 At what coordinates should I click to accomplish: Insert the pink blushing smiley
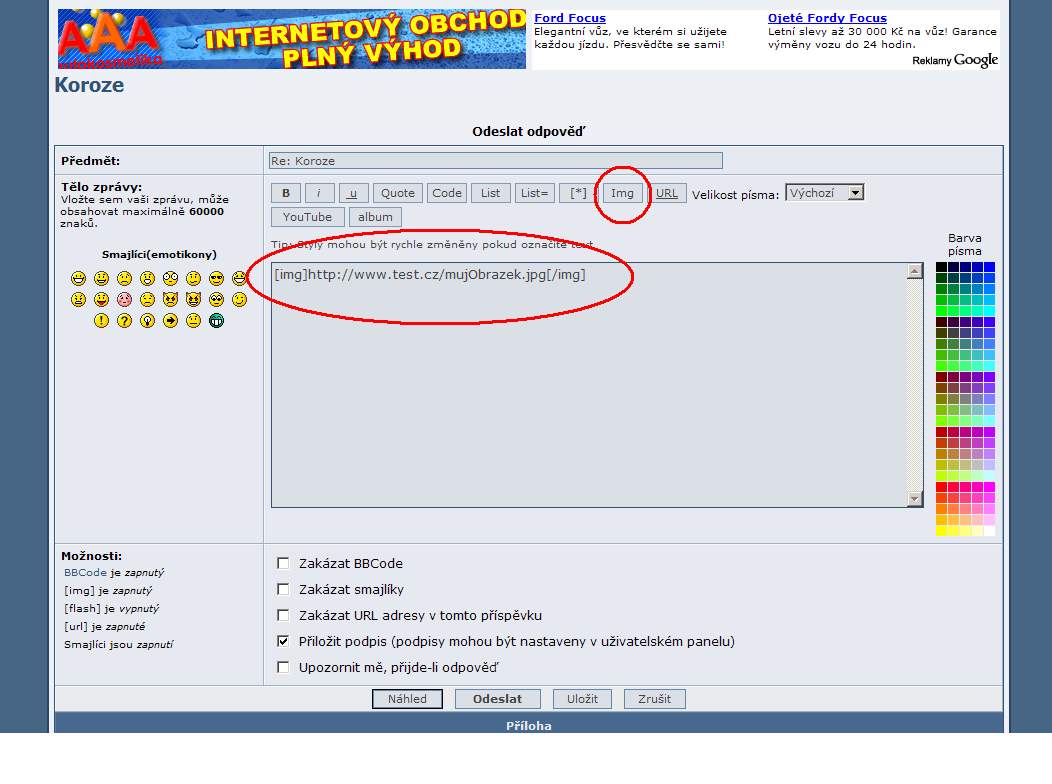pyautogui.click(x=124, y=299)
